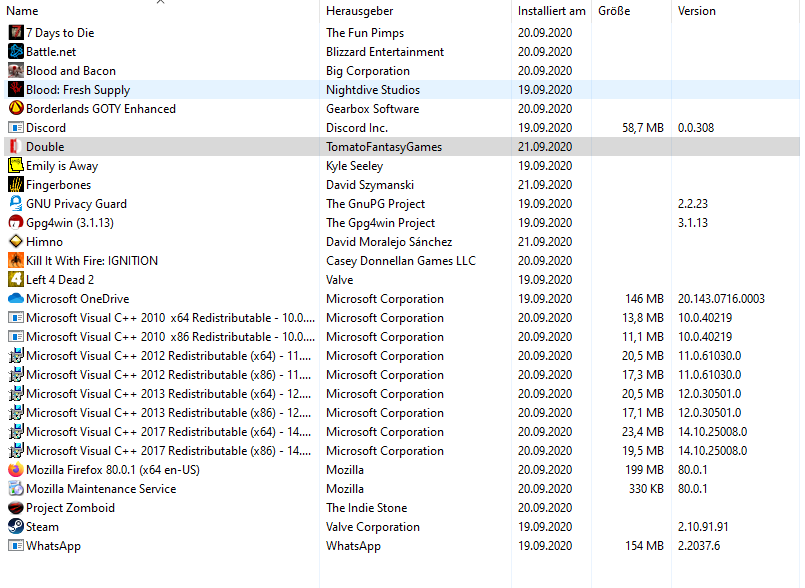Viewport: 805px width, 588px height.
Task: Select WhatsApp version 2.2037.6
Action: coord(699,546)
